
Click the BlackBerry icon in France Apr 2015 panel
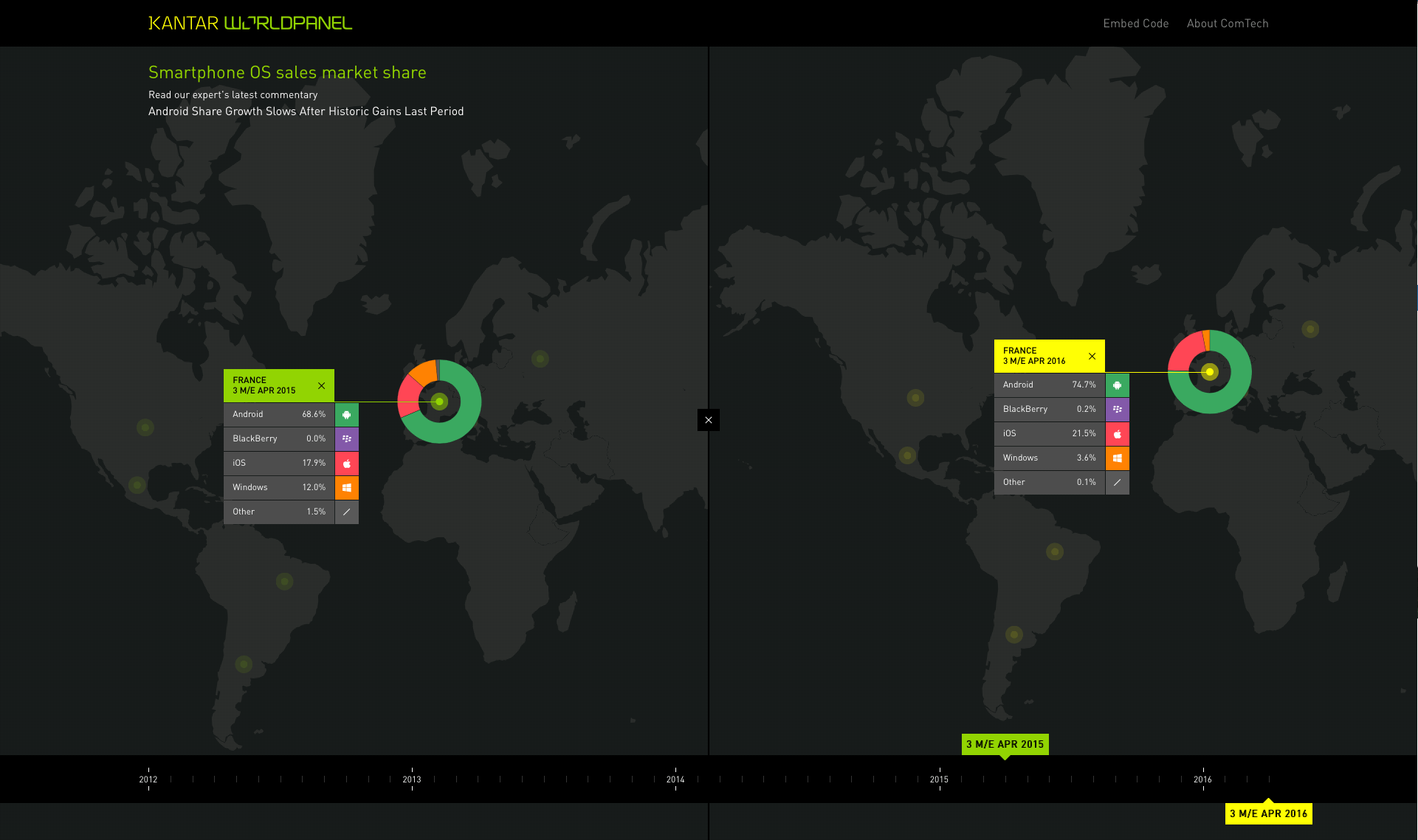(x=346, y=439)
